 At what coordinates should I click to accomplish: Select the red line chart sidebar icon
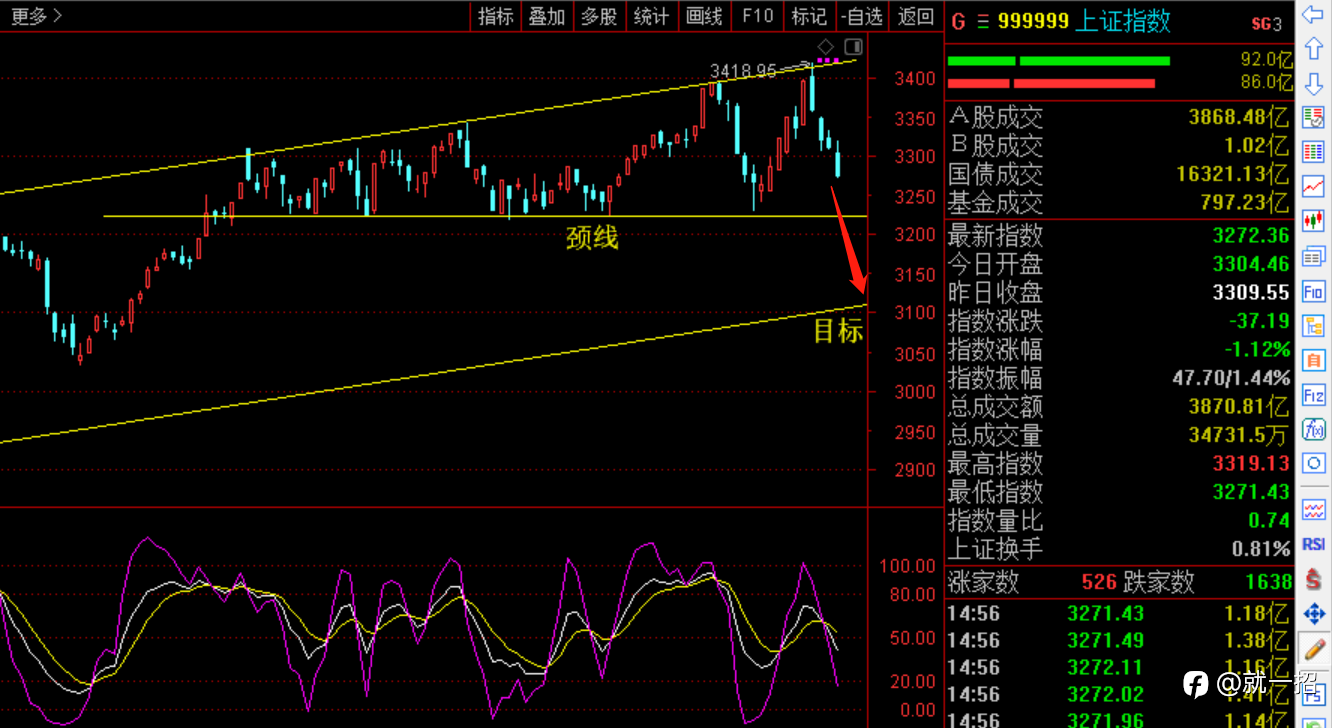pyautogui.click(x=1313, y=187)
